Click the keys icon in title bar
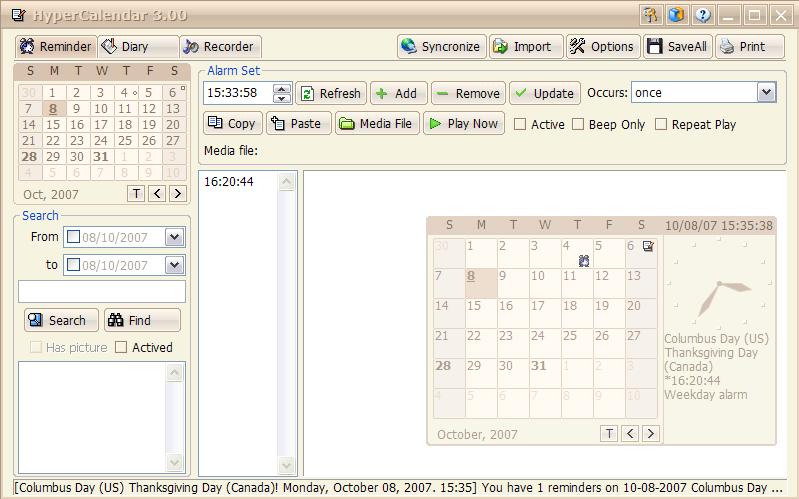The width and height of the screenshot is (799, 499). (651, 15)
